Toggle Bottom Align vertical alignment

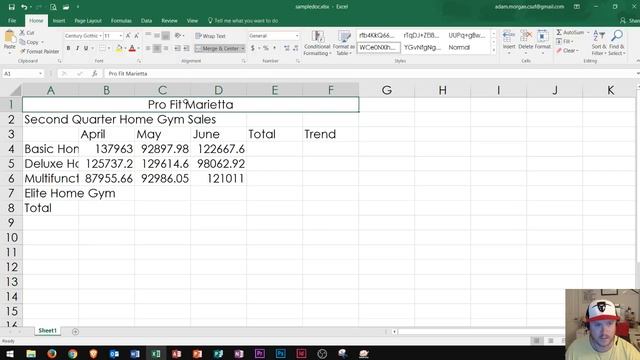click(166, 36)
